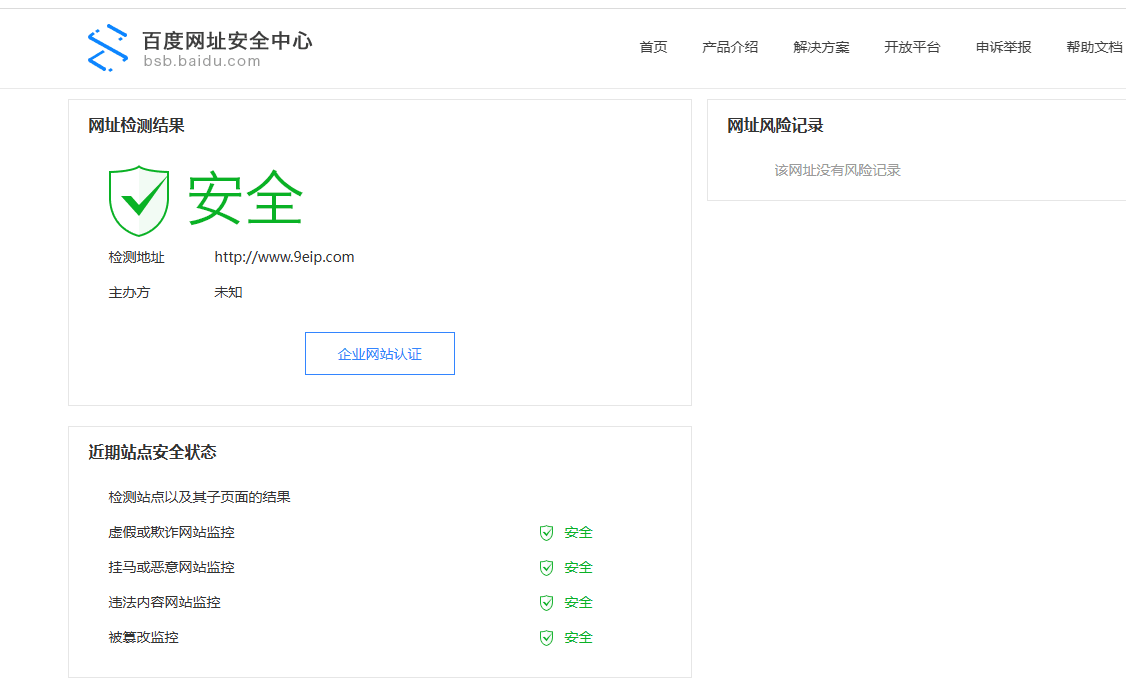Open 产品介绍 menu item
Screen dimensions: 1126x698
[730, 47]
